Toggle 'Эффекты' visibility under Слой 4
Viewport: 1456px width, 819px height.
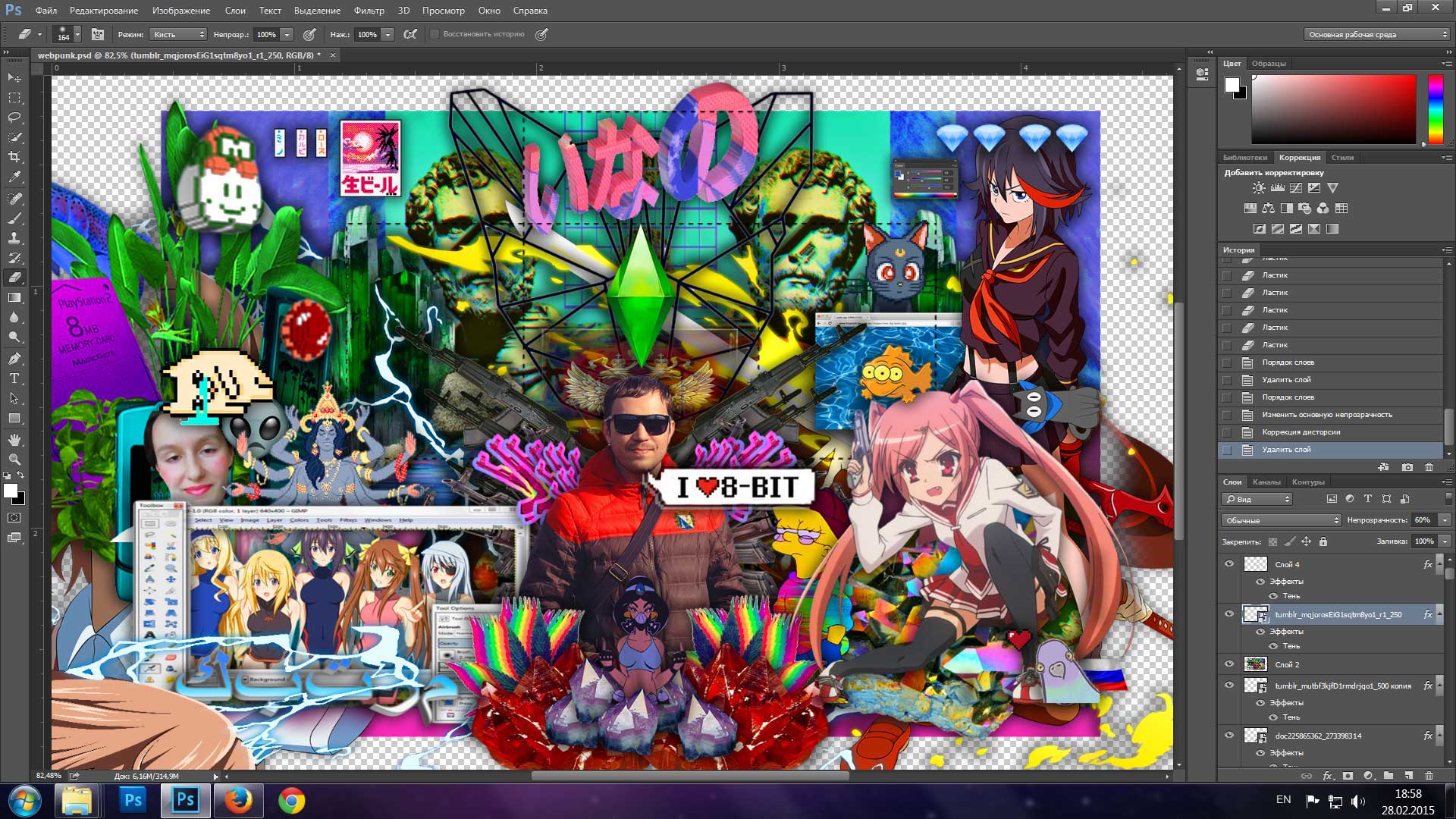pyautogui.click(x=1260, y=582)
